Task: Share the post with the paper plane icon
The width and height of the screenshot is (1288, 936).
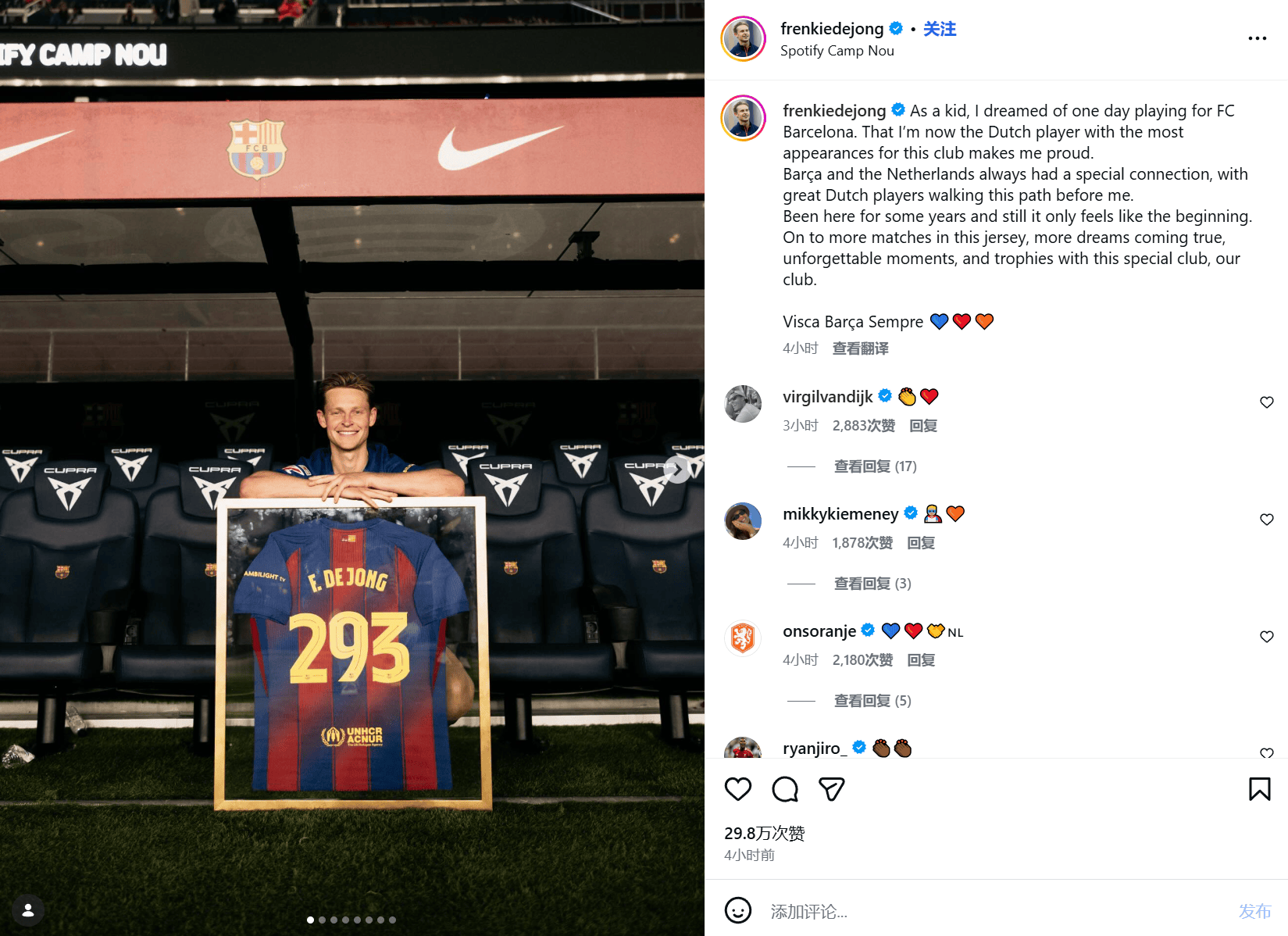Action: 831,789
